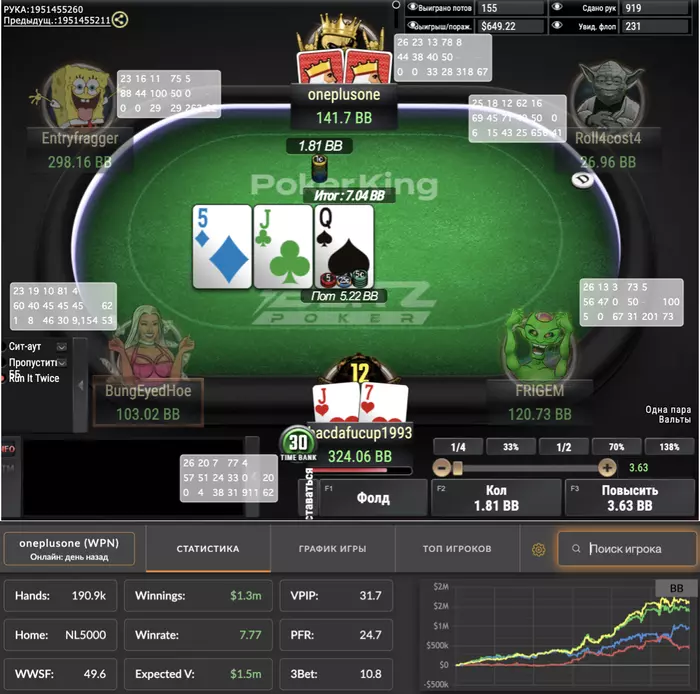Click the Повысить 3.63 BB button
Viewport: 700px width, 694px height.
tap(629, 498)
